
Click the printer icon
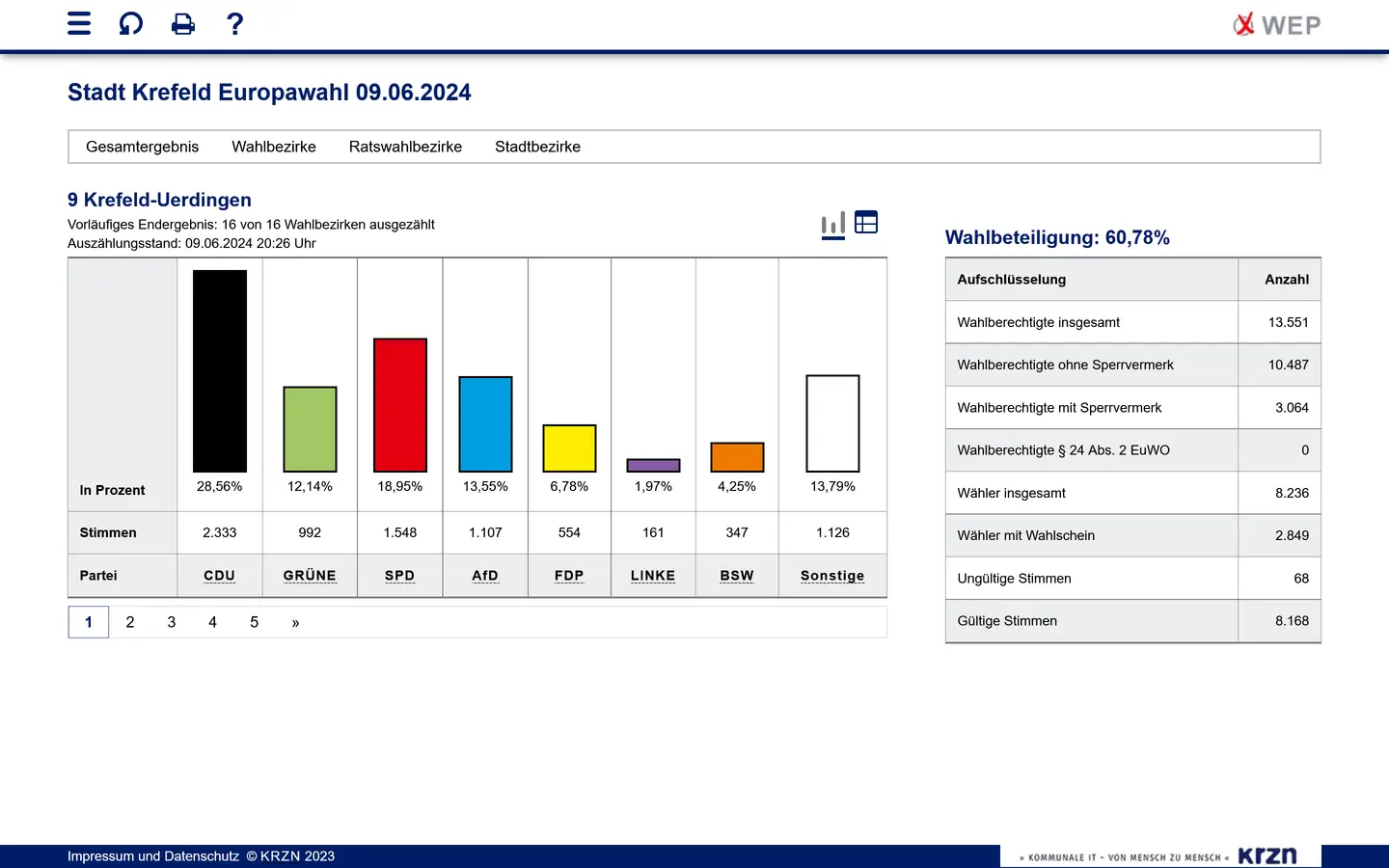pos(182,24)
